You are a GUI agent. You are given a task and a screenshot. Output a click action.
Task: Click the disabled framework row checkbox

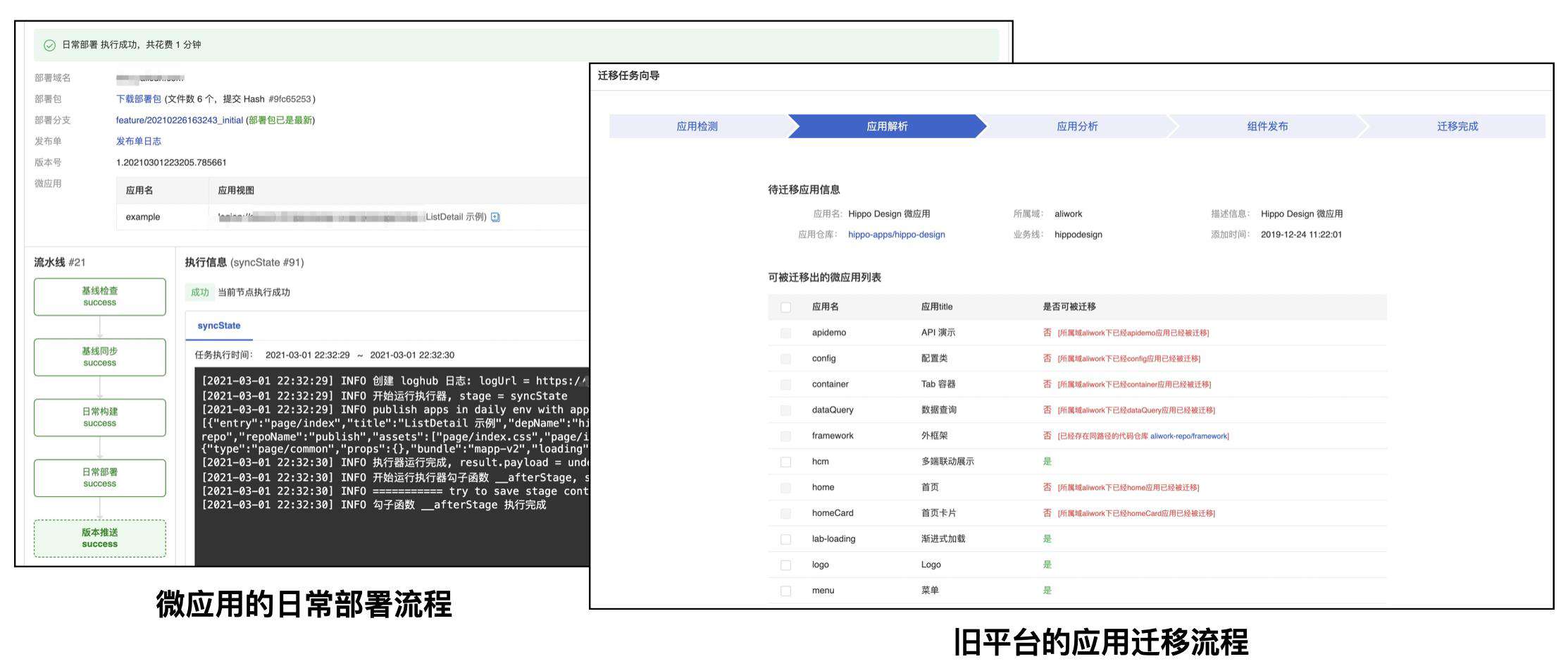click(785, 436)
